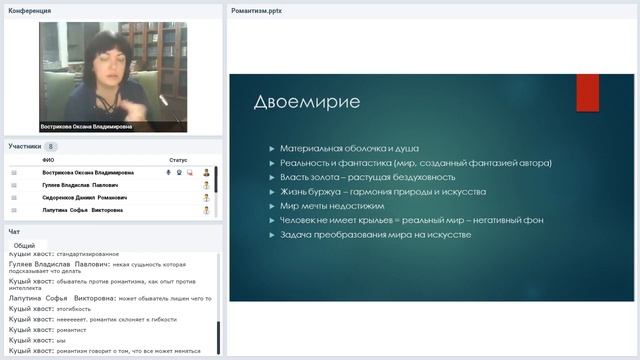Select participant Сидоренков Даниил Романович
Image resolution: width=640 pixels, height=360 pixels.
[x=84, y=198]
